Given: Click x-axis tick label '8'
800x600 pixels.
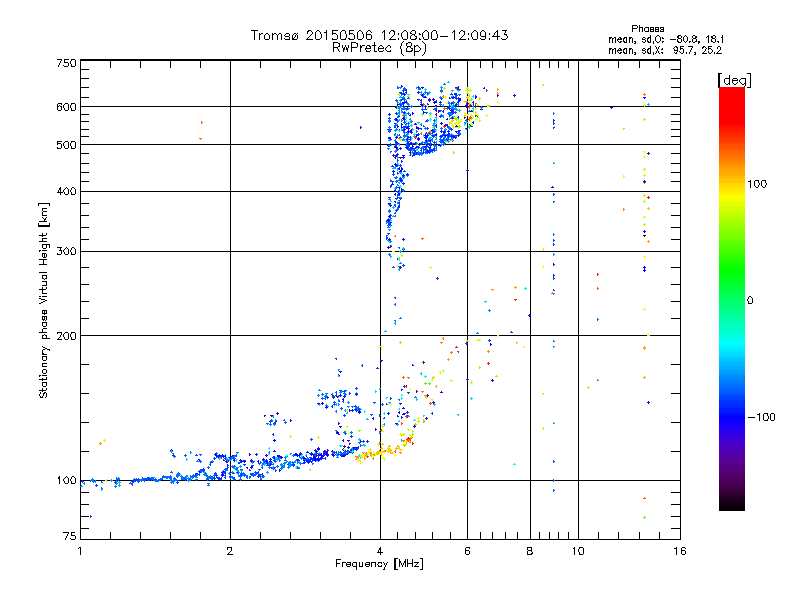Looking at the screenshot, I should click(x=530, y=551).
